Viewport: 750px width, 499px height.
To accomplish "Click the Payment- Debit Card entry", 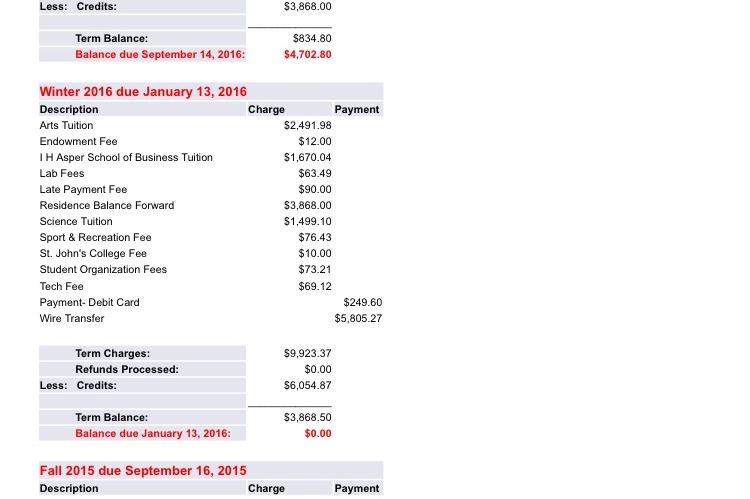I will 89,302.
